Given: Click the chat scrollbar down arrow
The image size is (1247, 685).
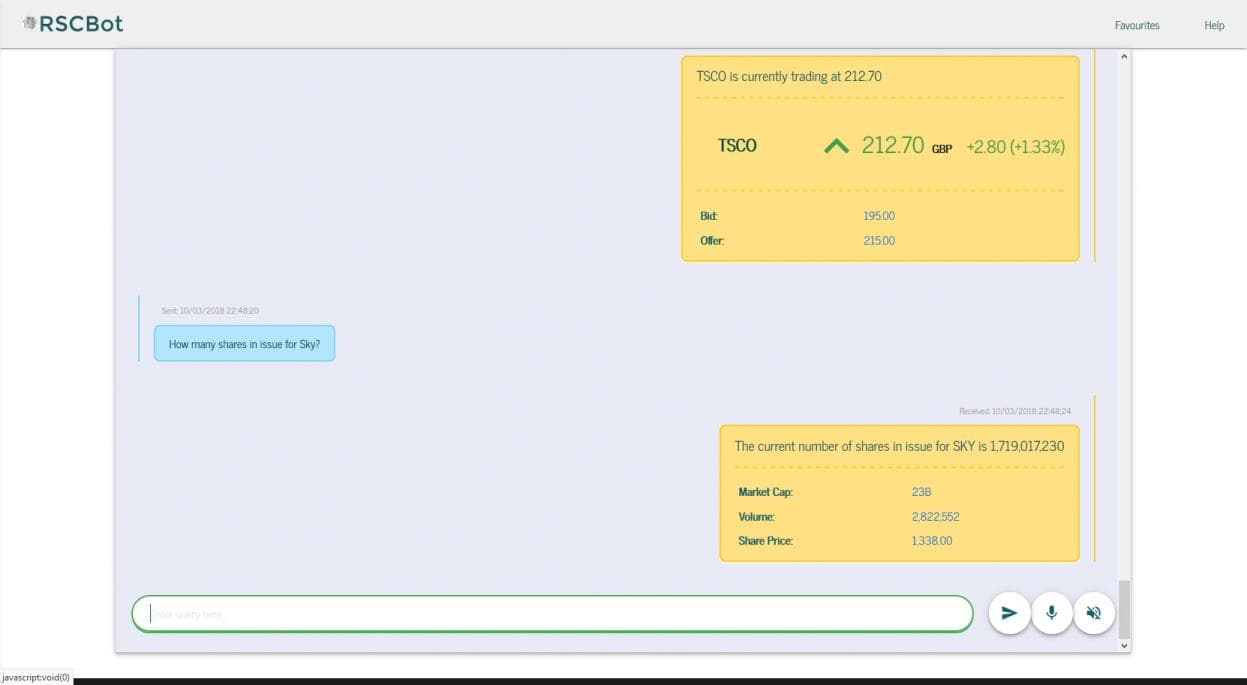Looking at the screenshot, I should pos(1123,646).
